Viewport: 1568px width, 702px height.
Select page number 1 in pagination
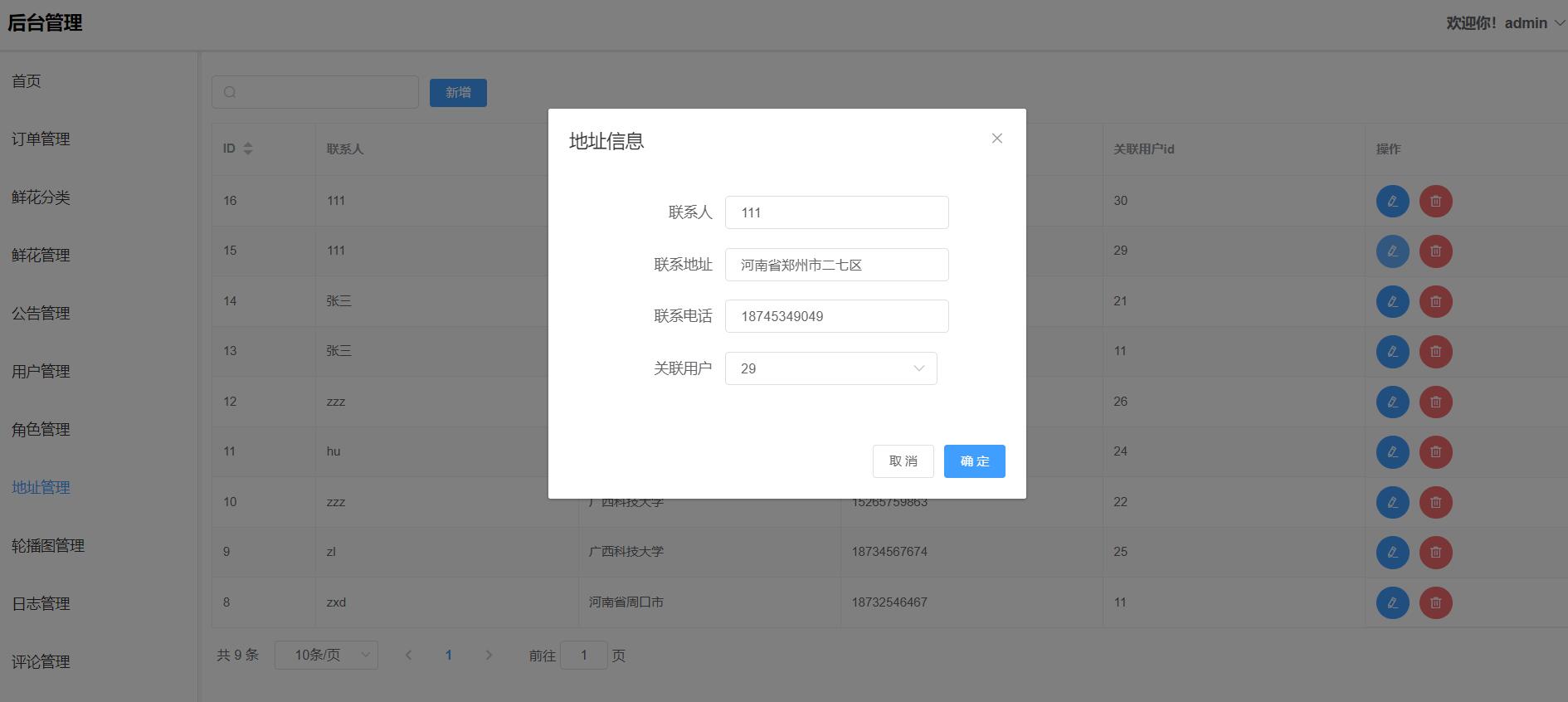tap(448, 655)
